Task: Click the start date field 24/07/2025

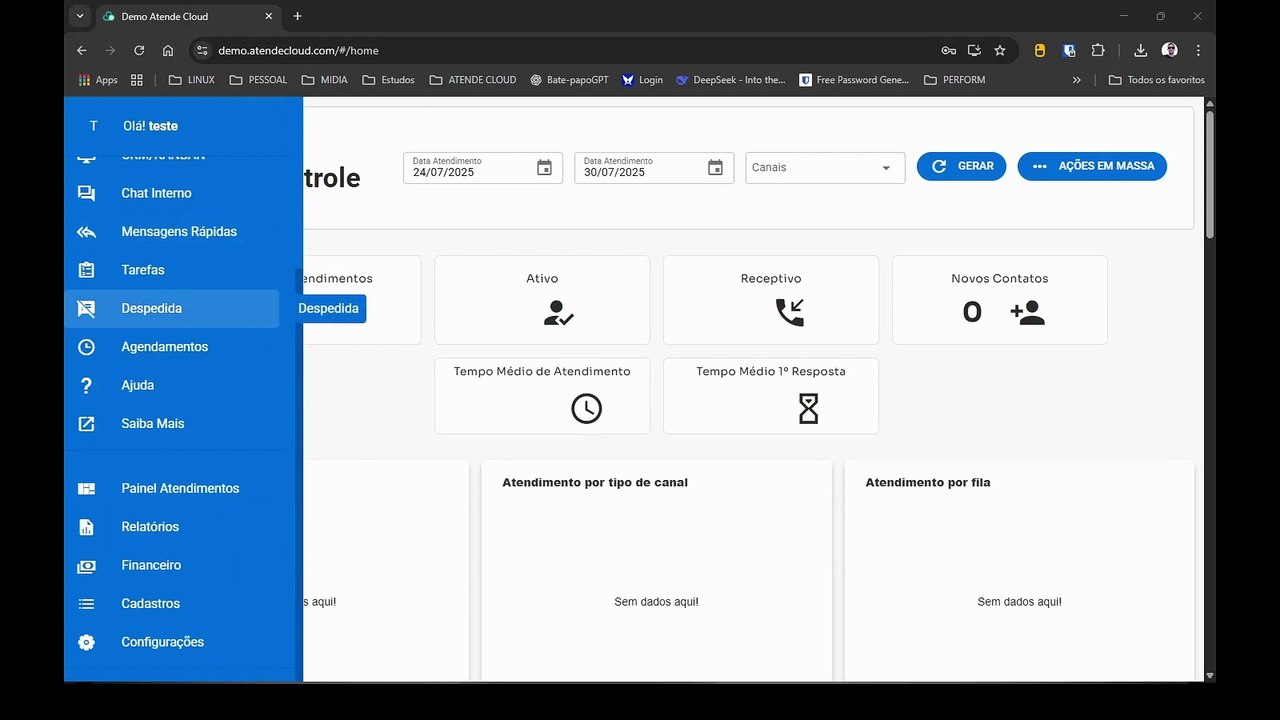Action: coord(483,168)
